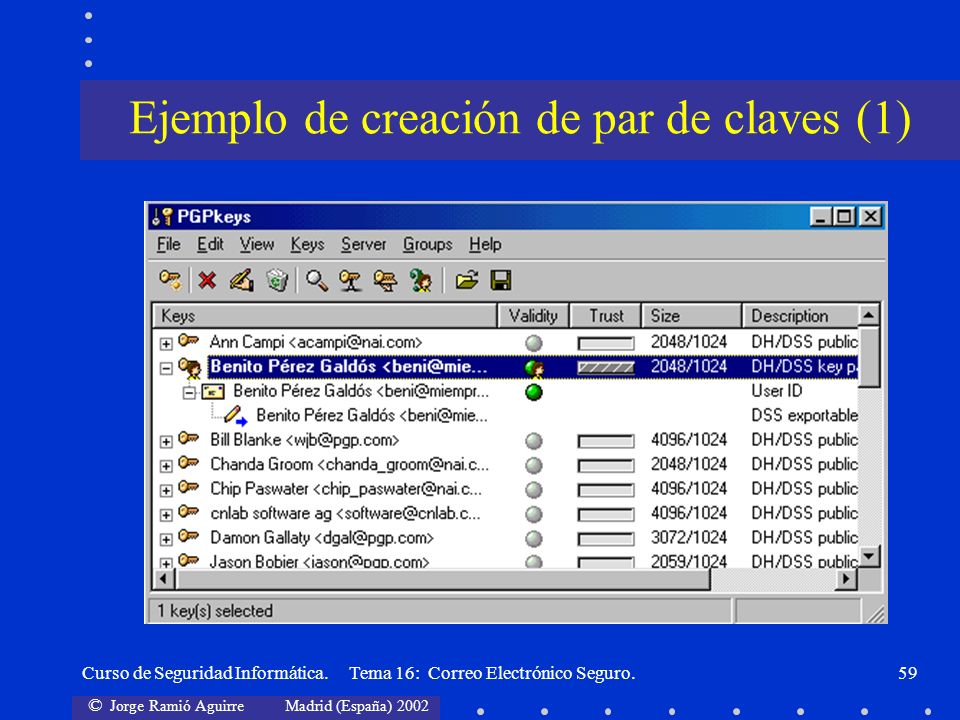
Task: Open the Help menu
Action: click(x=485, y=244)
